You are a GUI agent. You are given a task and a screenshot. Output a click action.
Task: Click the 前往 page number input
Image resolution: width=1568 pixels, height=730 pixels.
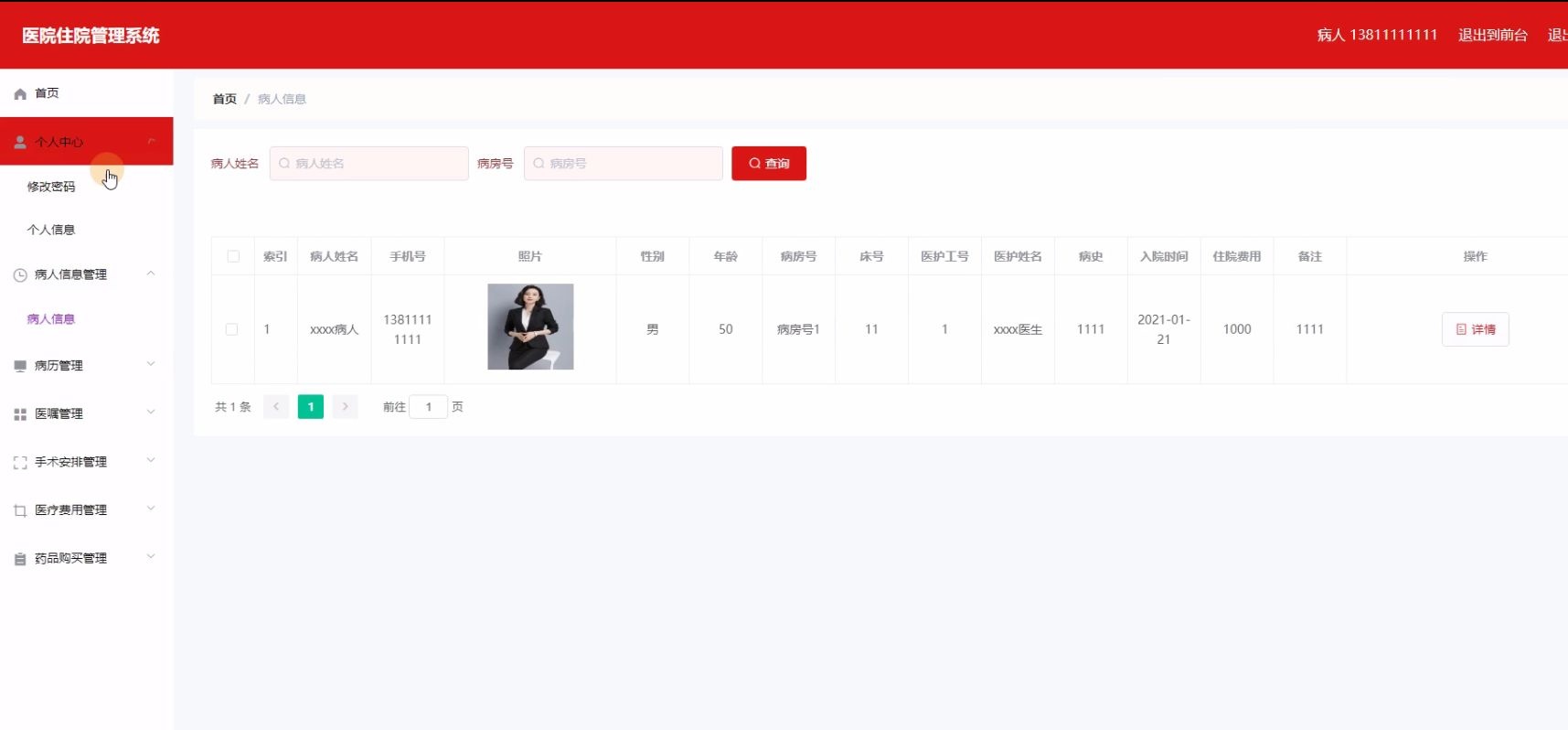pos(428,407)
